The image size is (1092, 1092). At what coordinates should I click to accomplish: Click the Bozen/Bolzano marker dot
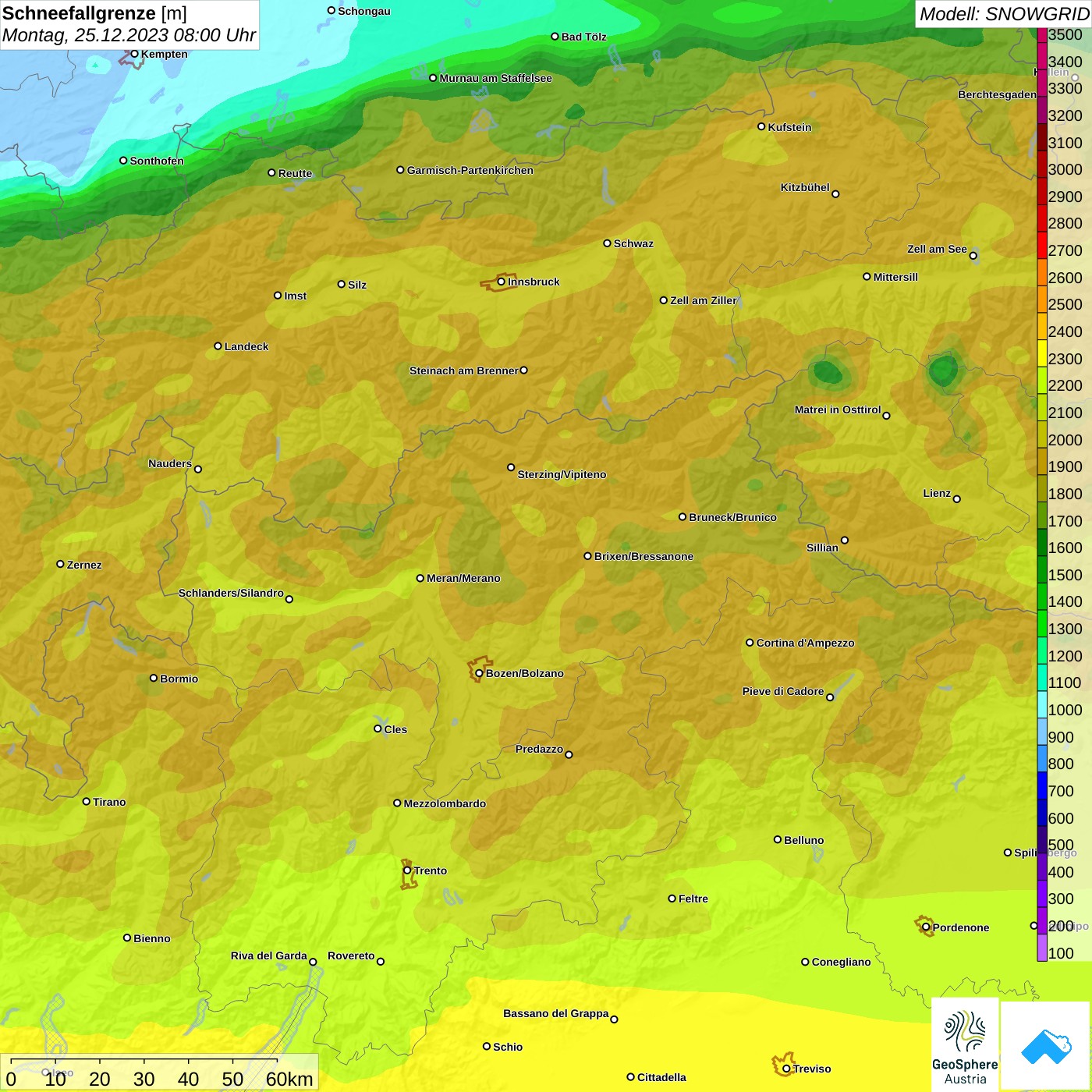coord(479,673)
